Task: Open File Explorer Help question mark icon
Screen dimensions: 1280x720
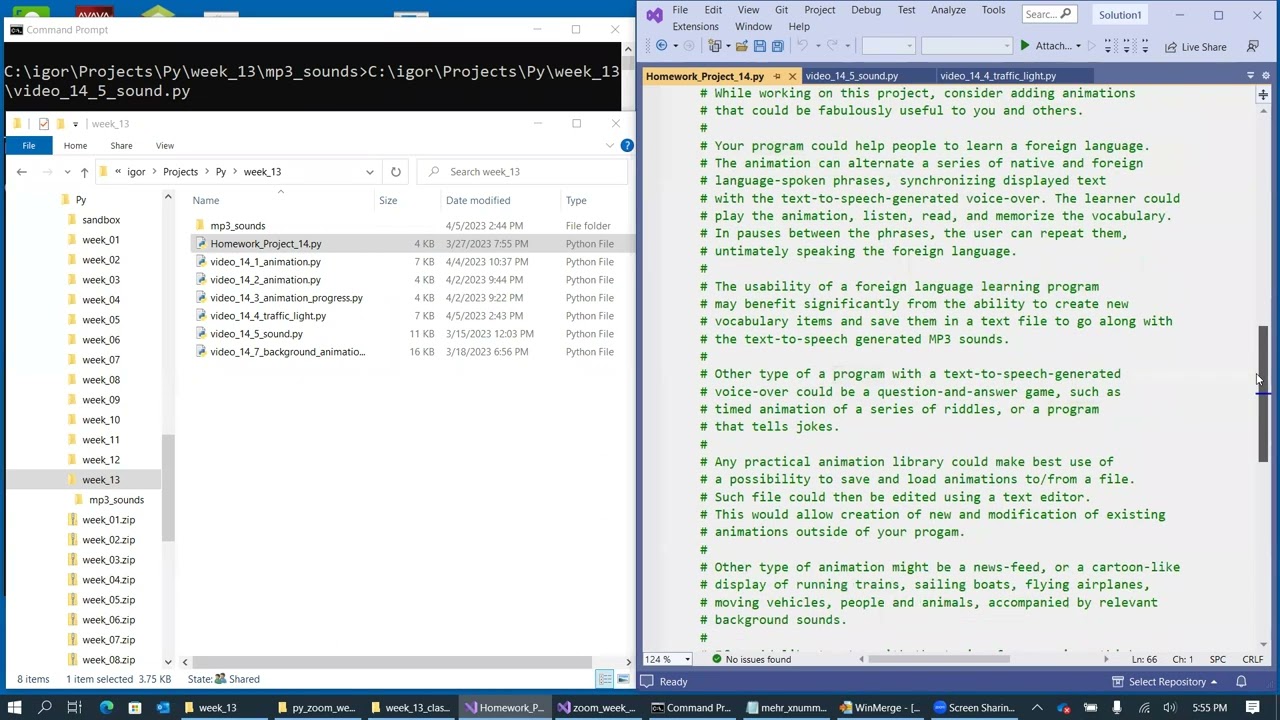Action: pyautogui.click(x=627, y=146)
